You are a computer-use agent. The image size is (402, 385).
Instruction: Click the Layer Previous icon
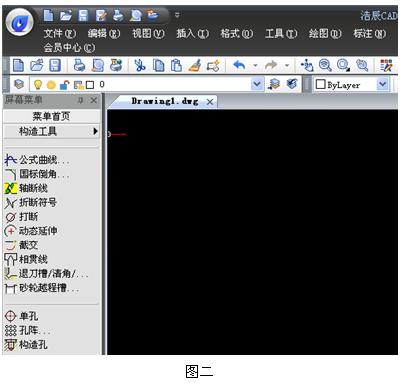click(292, 84)
